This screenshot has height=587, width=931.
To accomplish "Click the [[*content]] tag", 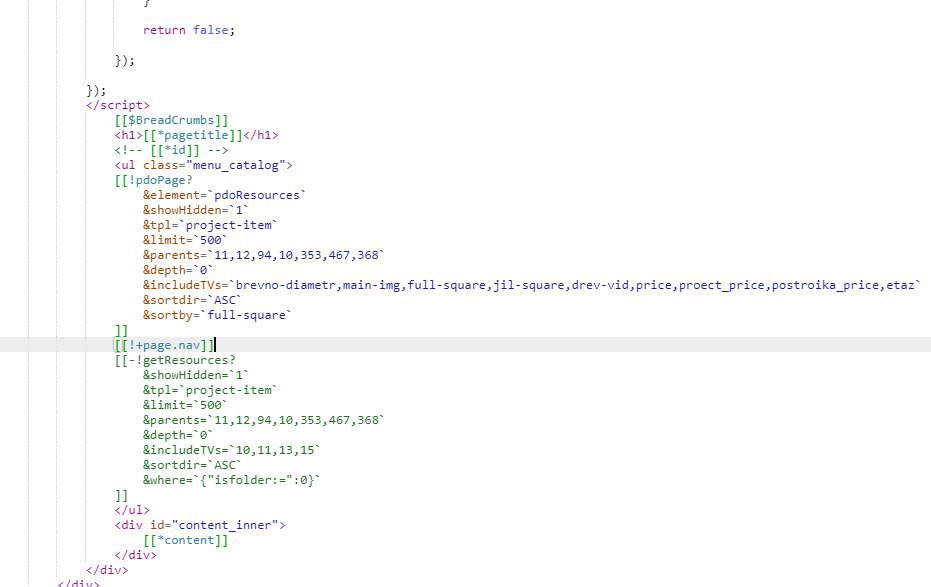I will point(185,540).
